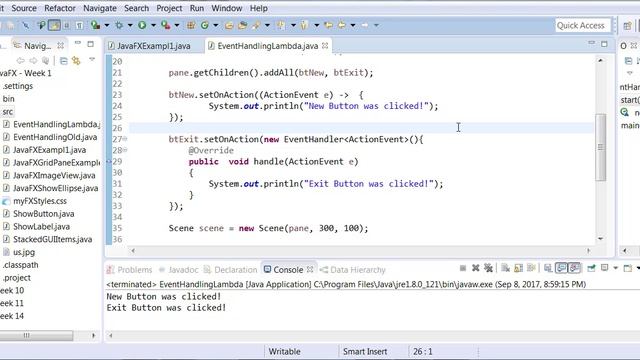Switch to the Declaration tab
640x360 pixels.
coord(231,270)
